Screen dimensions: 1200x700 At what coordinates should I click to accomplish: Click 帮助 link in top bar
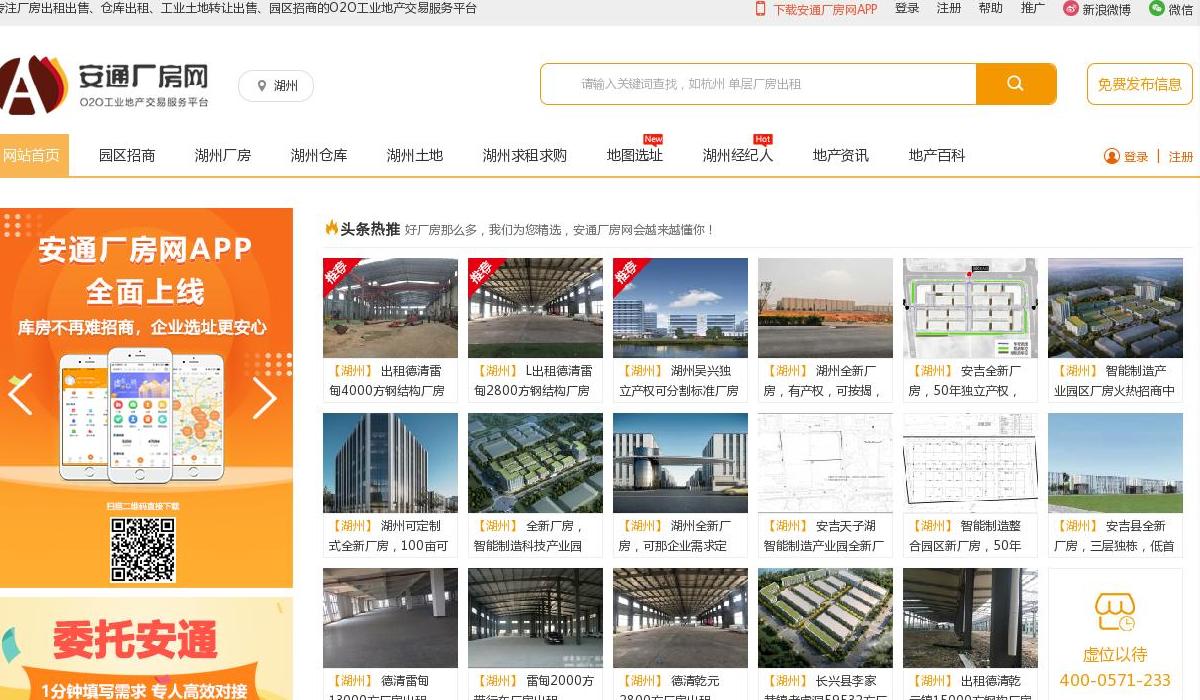pos(991,8)
